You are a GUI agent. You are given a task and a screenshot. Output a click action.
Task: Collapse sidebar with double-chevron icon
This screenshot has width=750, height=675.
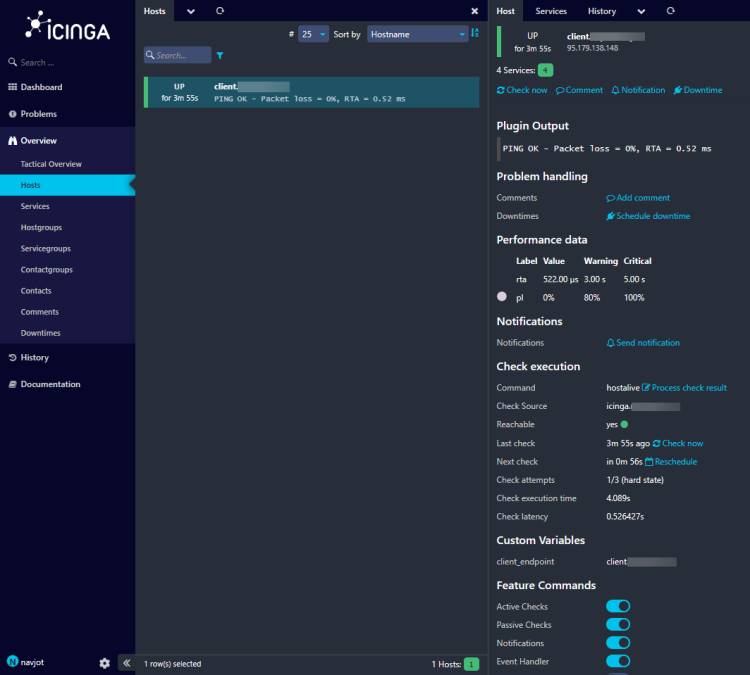click(126, 663)
